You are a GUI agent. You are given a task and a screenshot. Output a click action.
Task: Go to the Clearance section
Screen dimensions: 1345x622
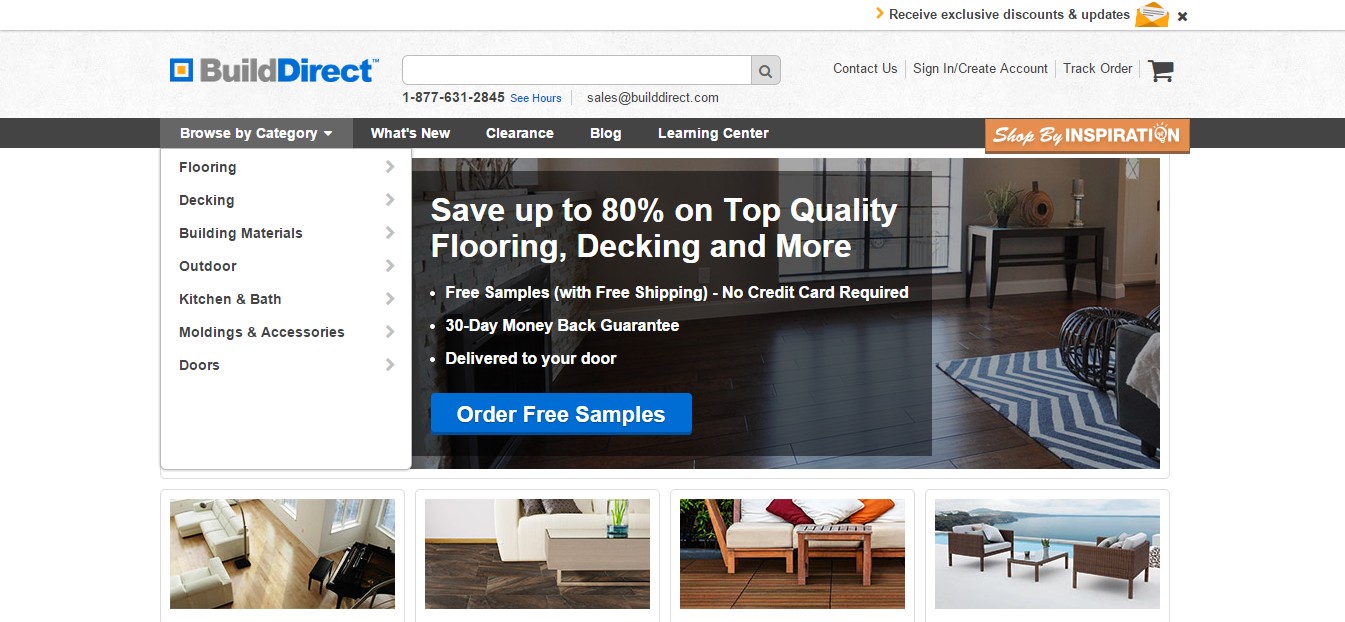click(x=520, y=133)
